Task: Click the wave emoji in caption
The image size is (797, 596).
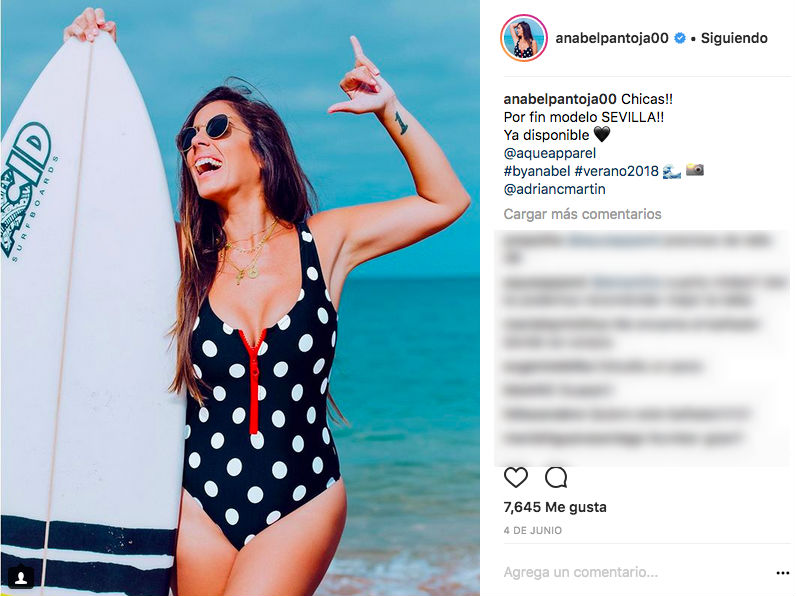Action: pos(671,171)
